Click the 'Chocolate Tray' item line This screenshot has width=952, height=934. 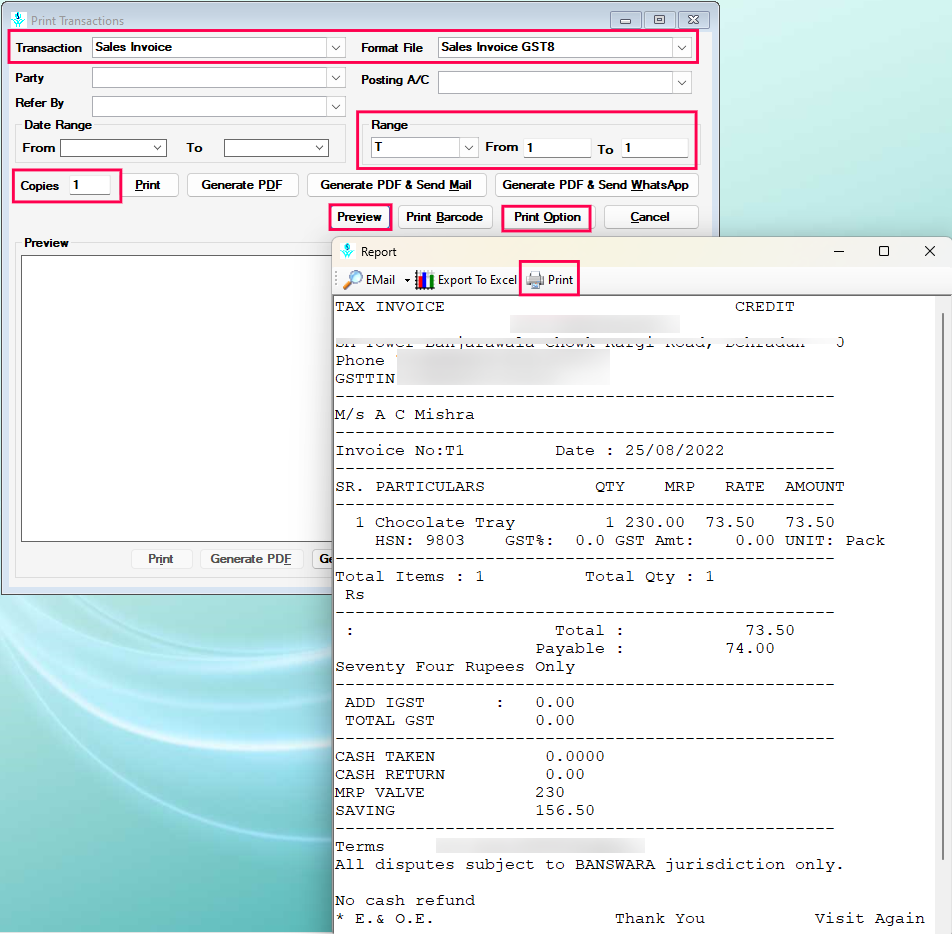pyautogui.click(x=445, y=523)
